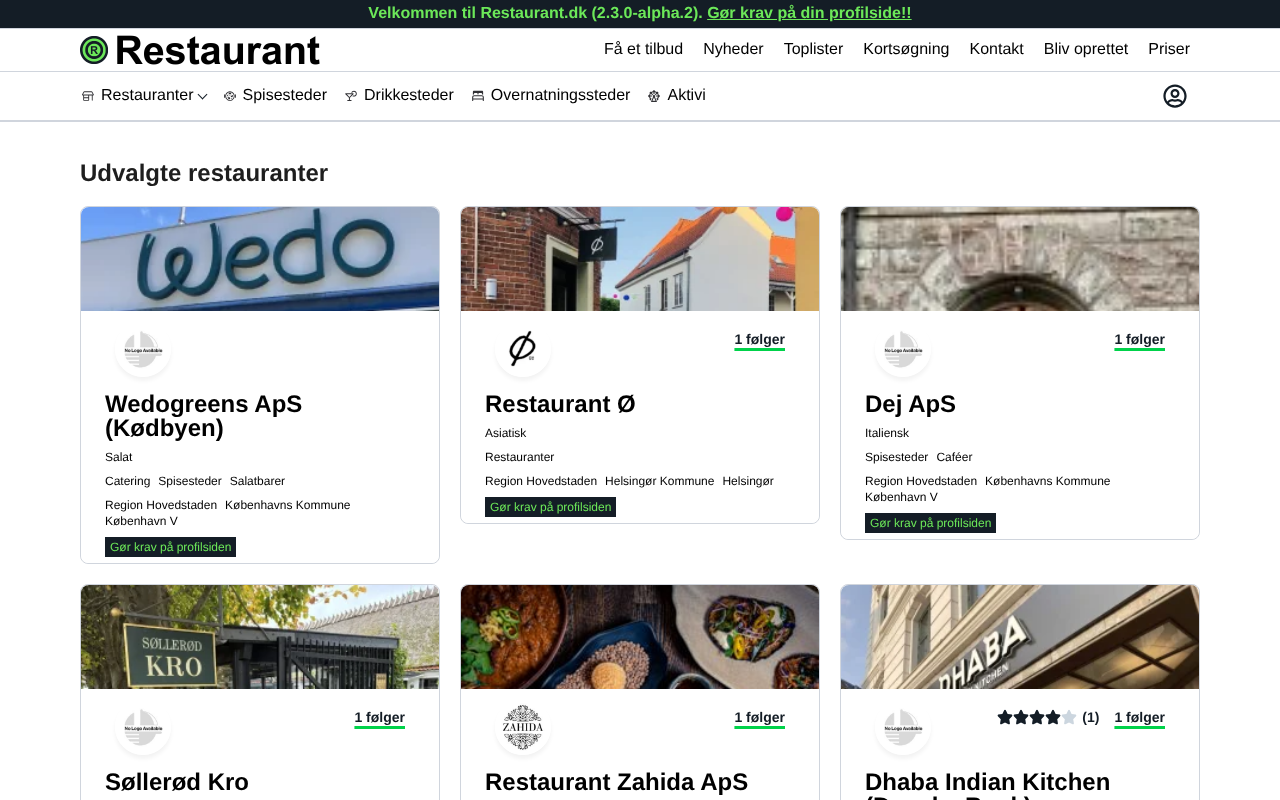This screenshot has width=1280, height=800.
Task: Select the Restauranter tag on Restaurant Ø card
Action: pyautogui.click(x=519, y=457)
